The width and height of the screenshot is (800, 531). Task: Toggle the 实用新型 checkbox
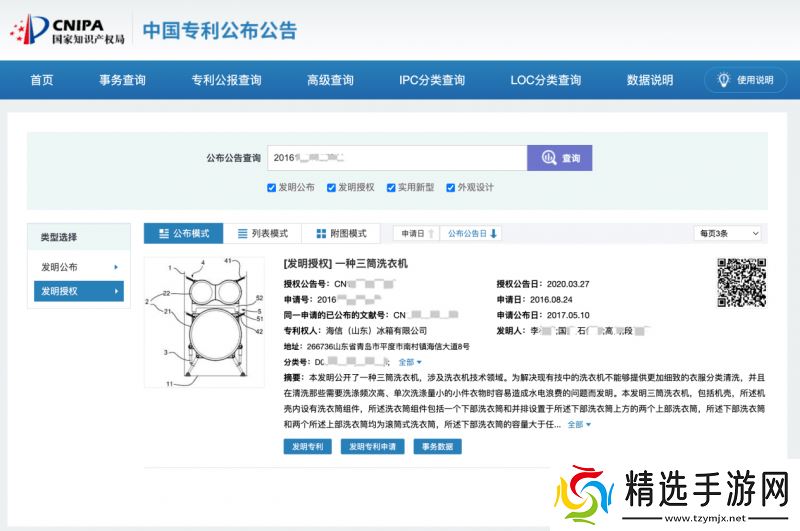(391, 187)
